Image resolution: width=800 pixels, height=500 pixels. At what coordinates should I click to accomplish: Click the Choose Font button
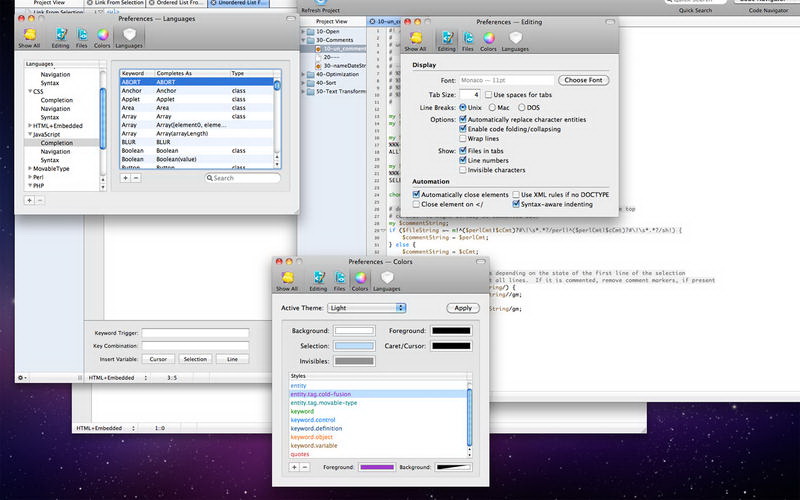(583, 80)
